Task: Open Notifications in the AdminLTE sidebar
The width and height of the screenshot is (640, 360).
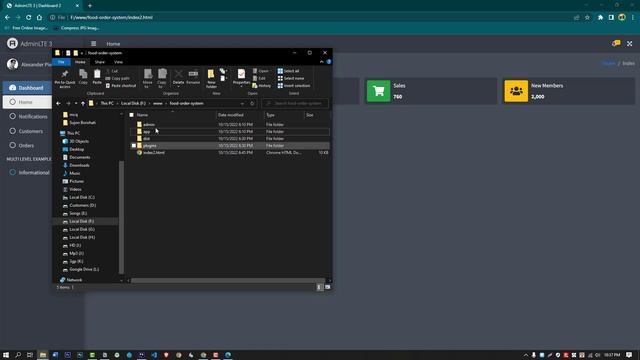Action: pos(28,117)
